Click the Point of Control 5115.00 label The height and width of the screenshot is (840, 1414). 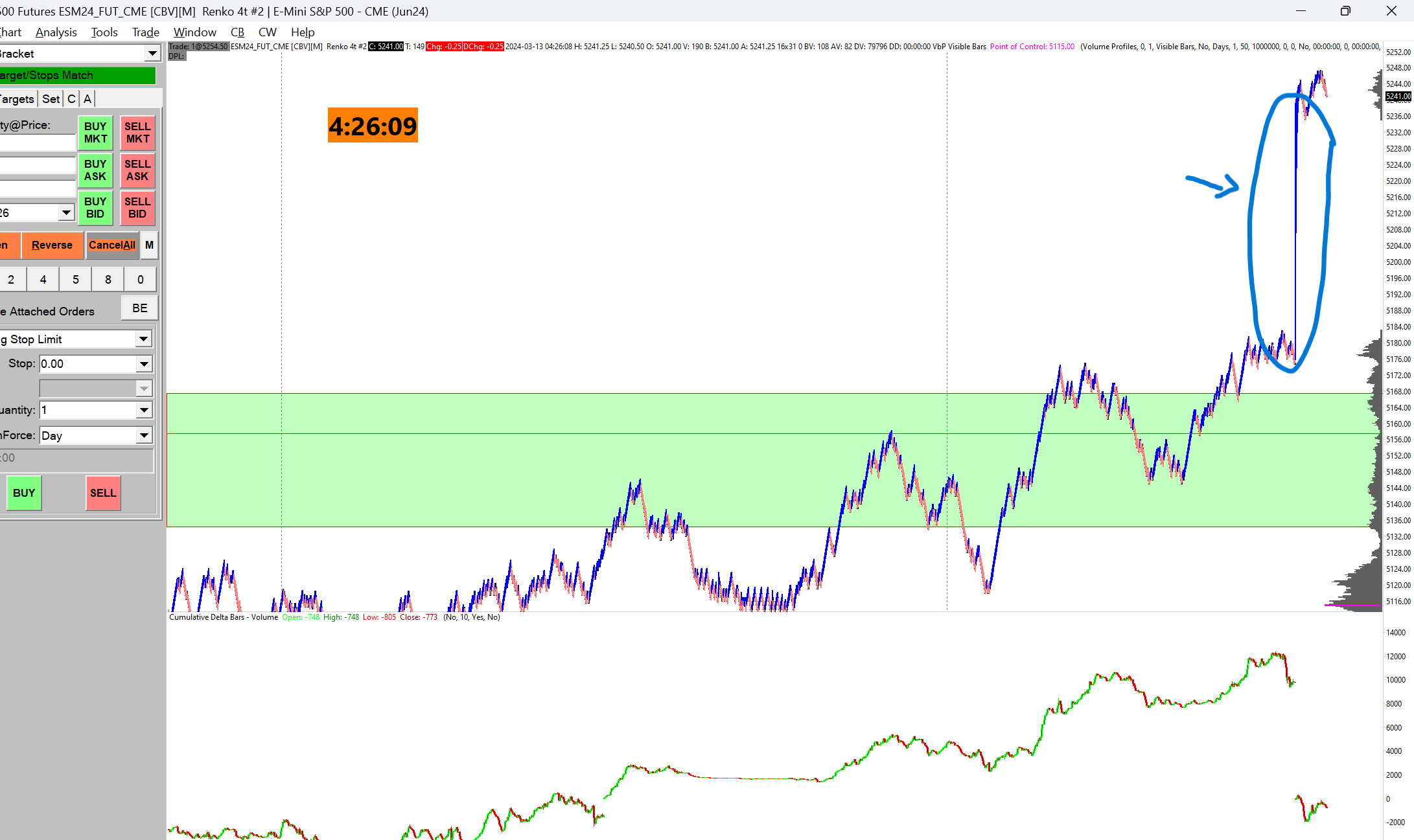click(x=1032, y=47)
